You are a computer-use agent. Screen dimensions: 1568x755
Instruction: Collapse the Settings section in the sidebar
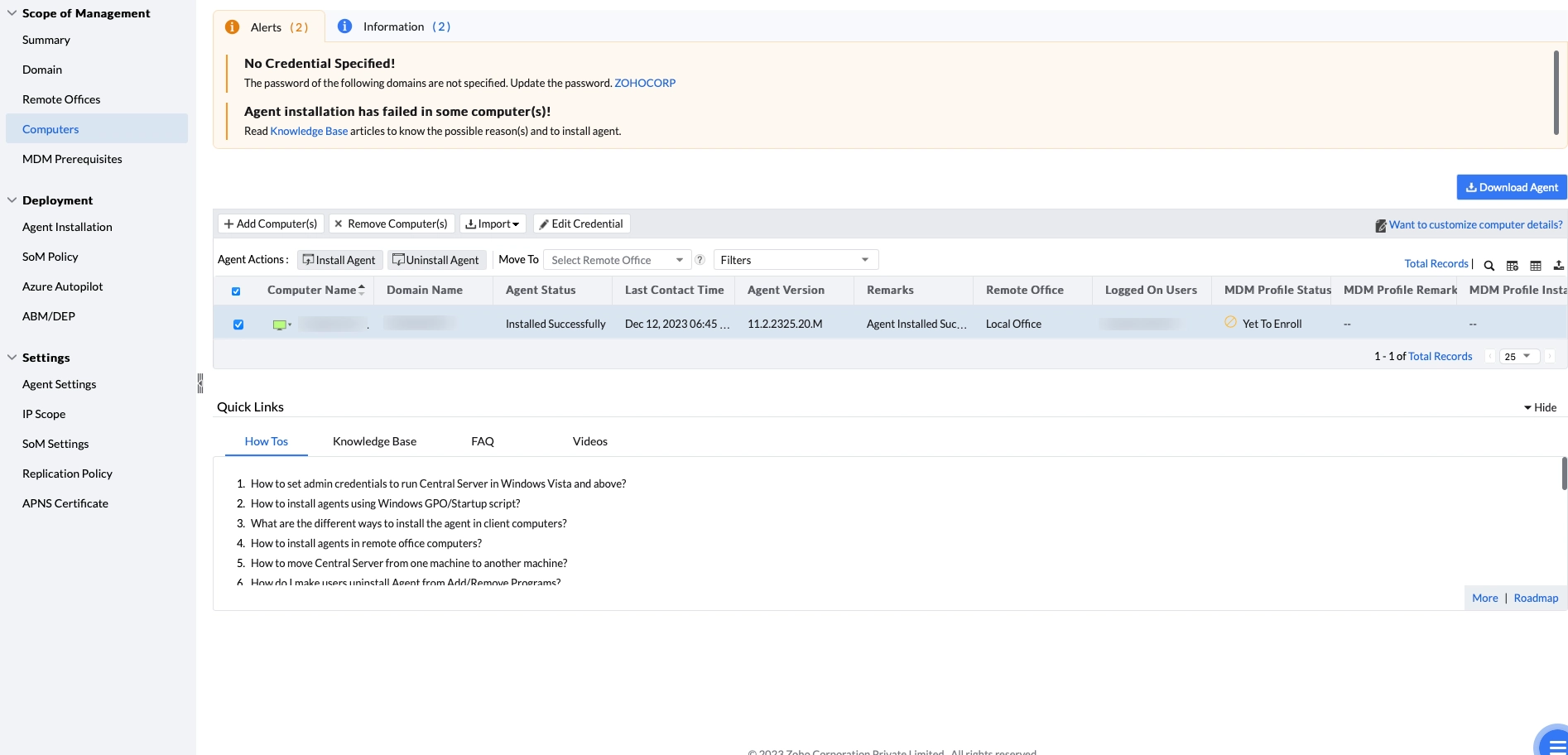[12, 358]
